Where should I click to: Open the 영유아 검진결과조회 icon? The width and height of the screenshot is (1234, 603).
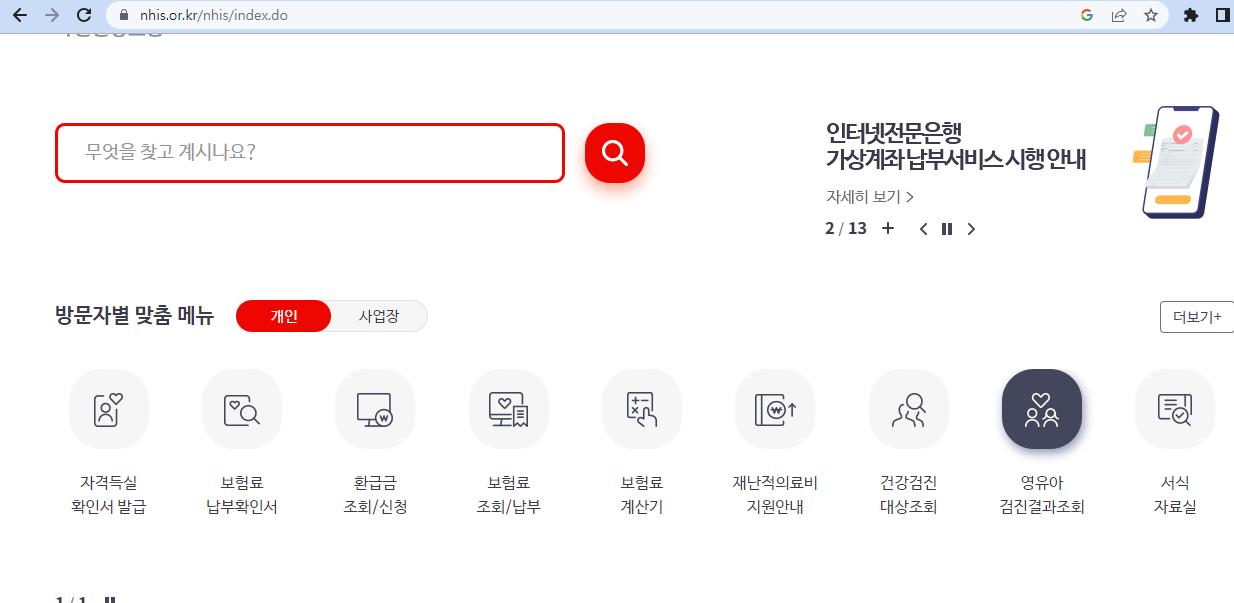pyautogui.click(x=1041, y=408)
